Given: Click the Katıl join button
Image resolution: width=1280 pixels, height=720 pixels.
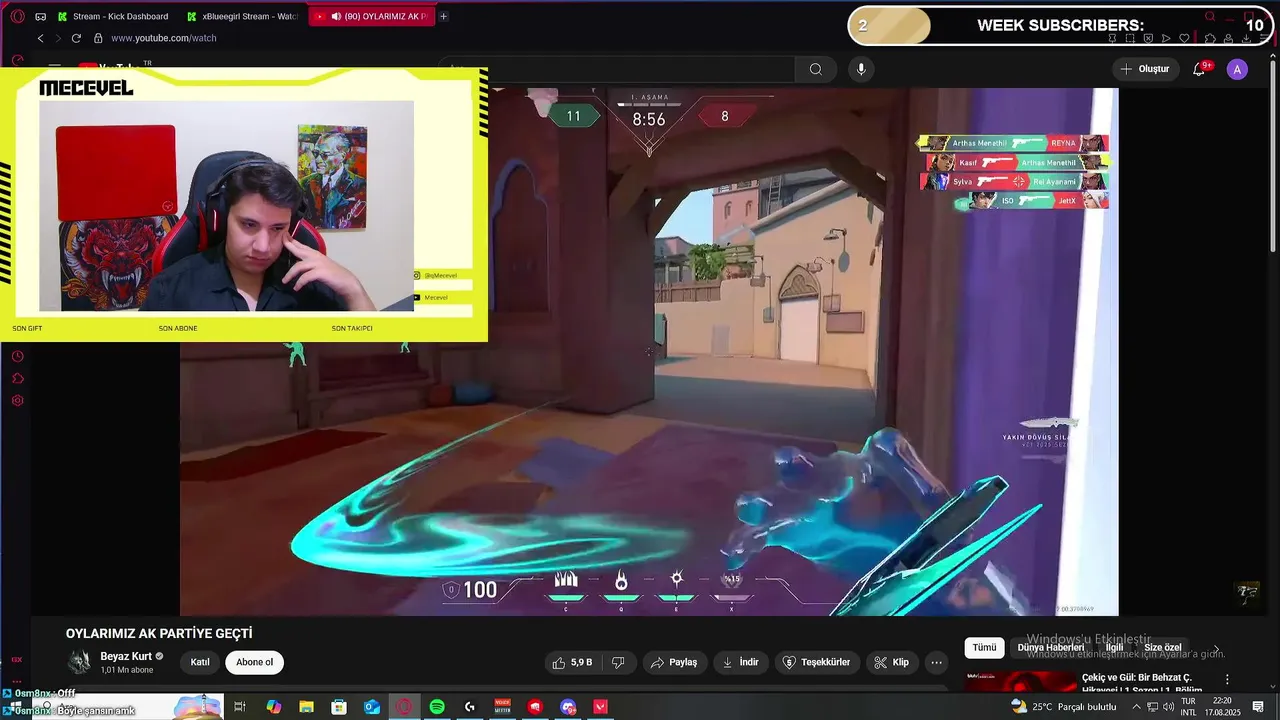Looking at the screenshot, I should pos(200,662).
